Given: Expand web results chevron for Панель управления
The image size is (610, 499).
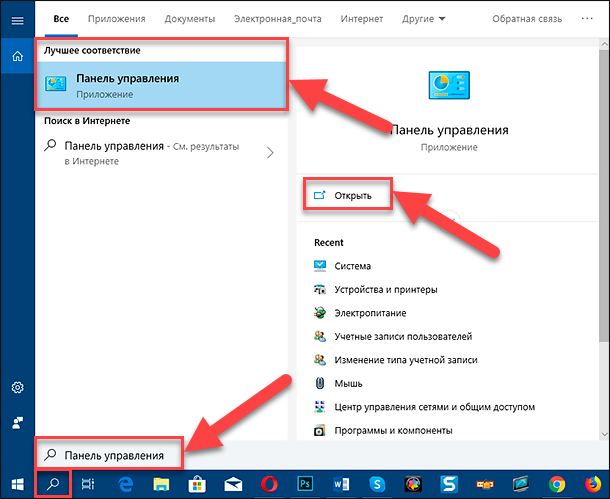Looking at the screenshot, I should (x=270, y=152).
